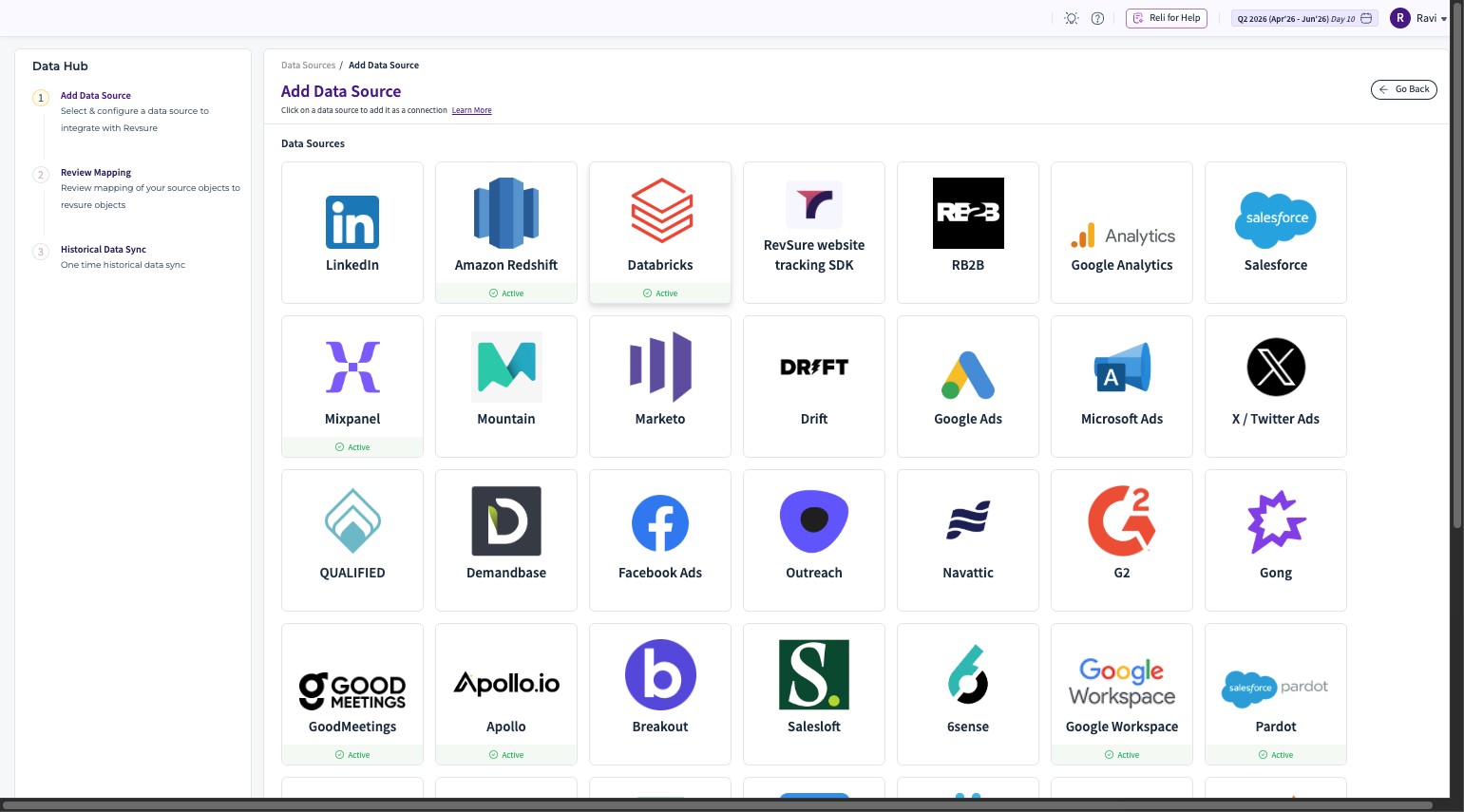The width and height of the screenshot is (1464, 812).
Task: Toggle the light/dark theme icon
Action: [x=1072, y=18]
